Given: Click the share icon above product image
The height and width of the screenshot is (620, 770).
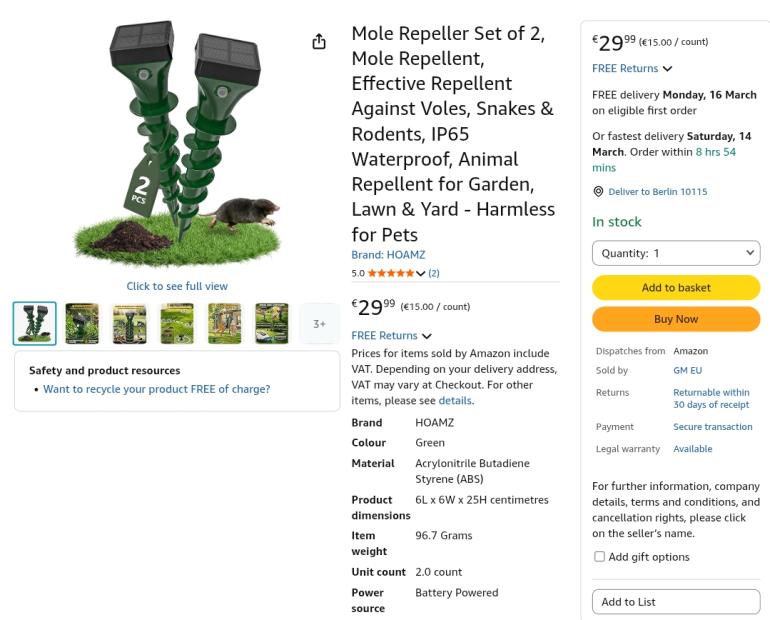Looking at the screenshot, I should 319,42.
